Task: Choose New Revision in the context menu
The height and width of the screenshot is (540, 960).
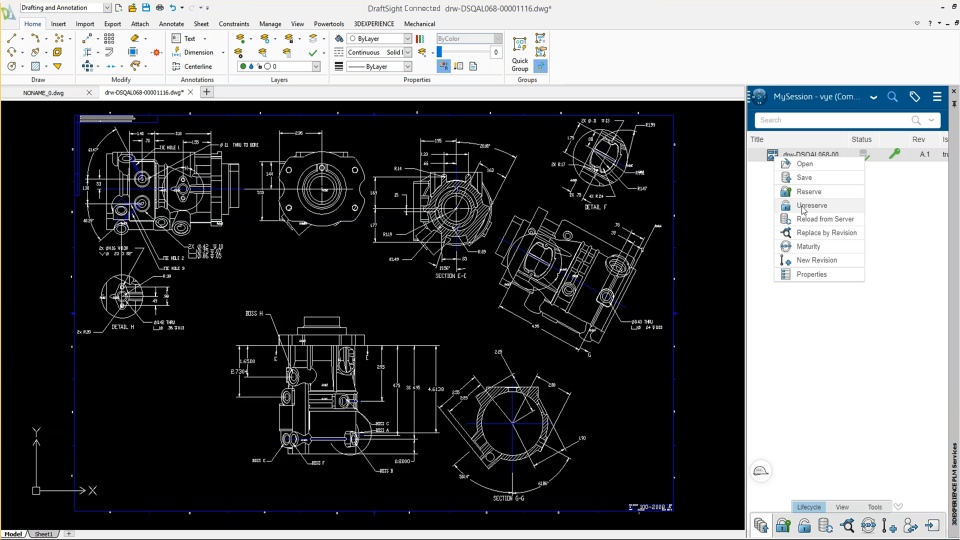Action: [x=819, y=260]
